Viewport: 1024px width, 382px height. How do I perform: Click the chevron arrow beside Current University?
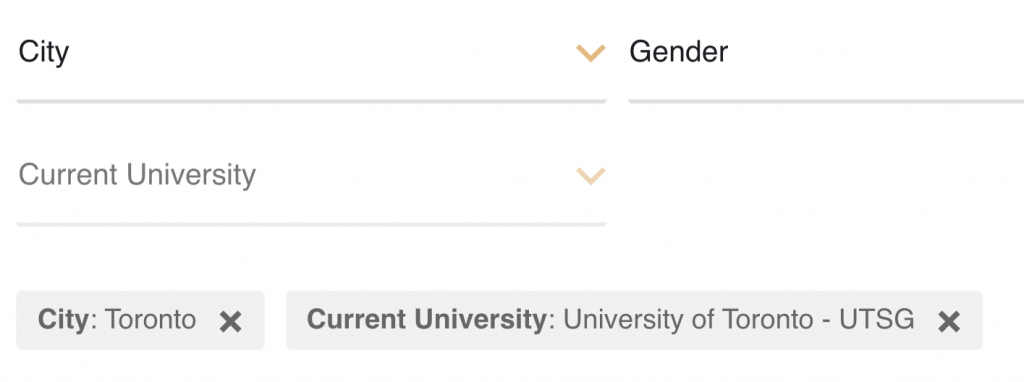click(x=591, y=176)
